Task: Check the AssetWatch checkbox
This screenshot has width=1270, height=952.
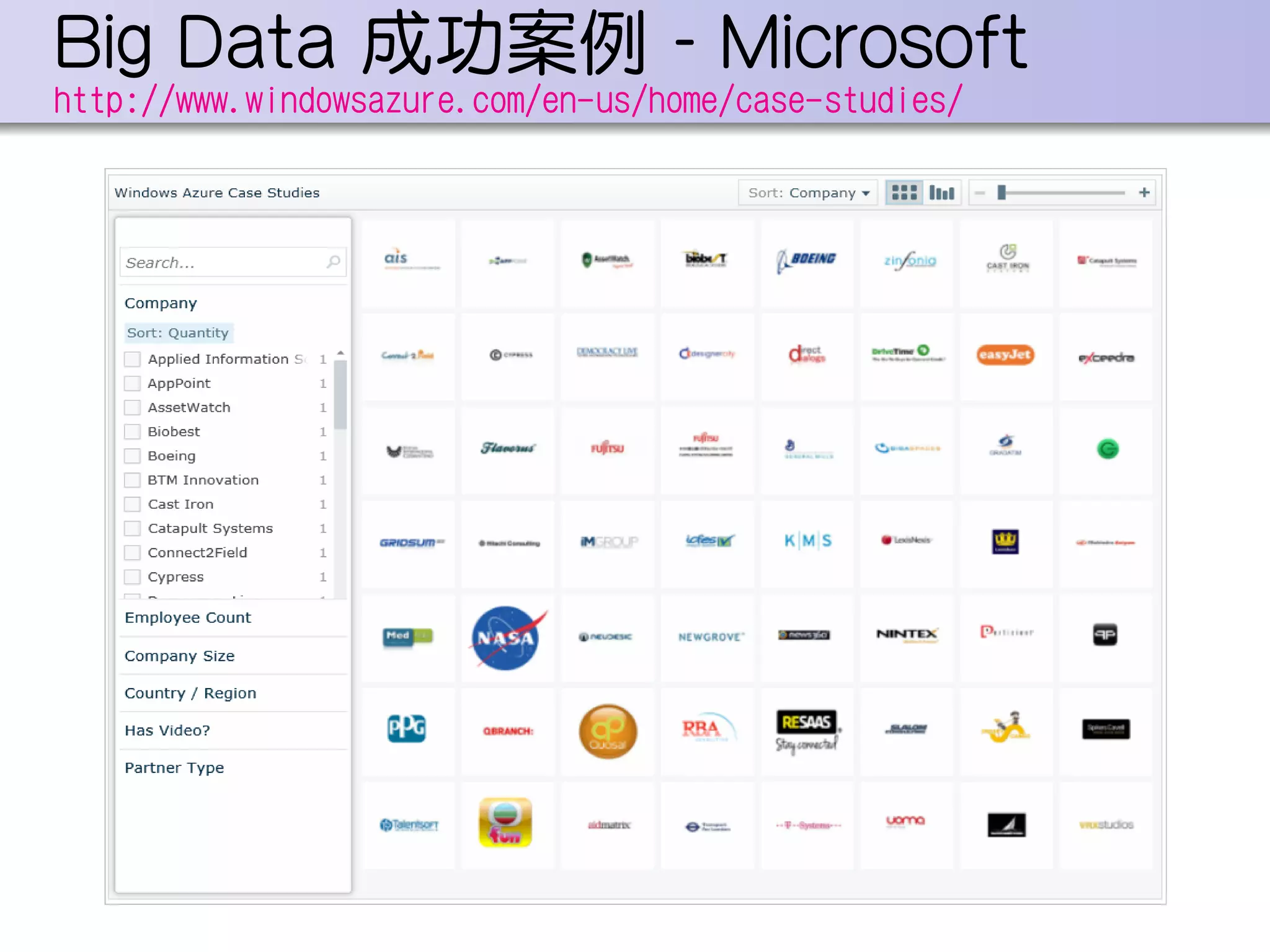Action: point(132,408)
